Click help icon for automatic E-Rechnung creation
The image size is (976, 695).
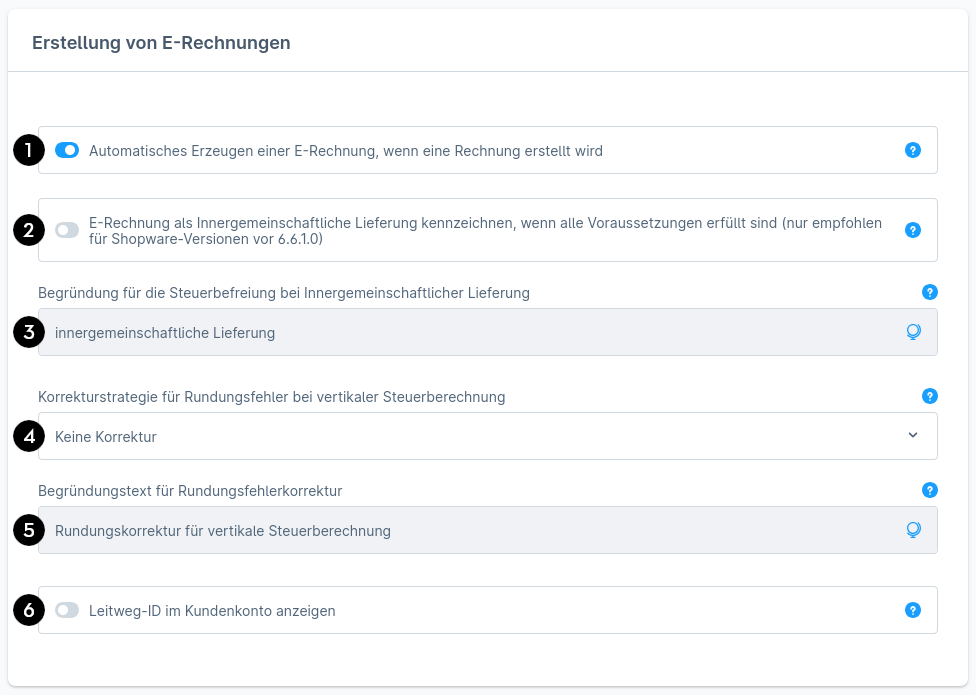(912, 150)
